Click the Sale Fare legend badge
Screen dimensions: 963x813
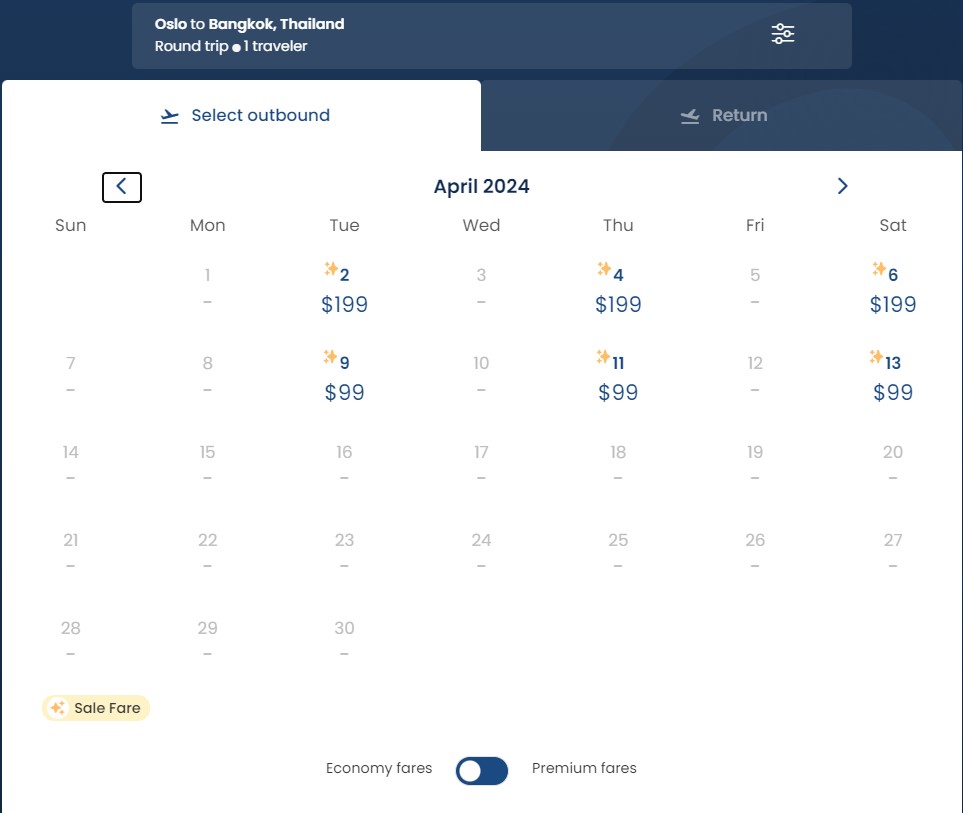point(96,708)
